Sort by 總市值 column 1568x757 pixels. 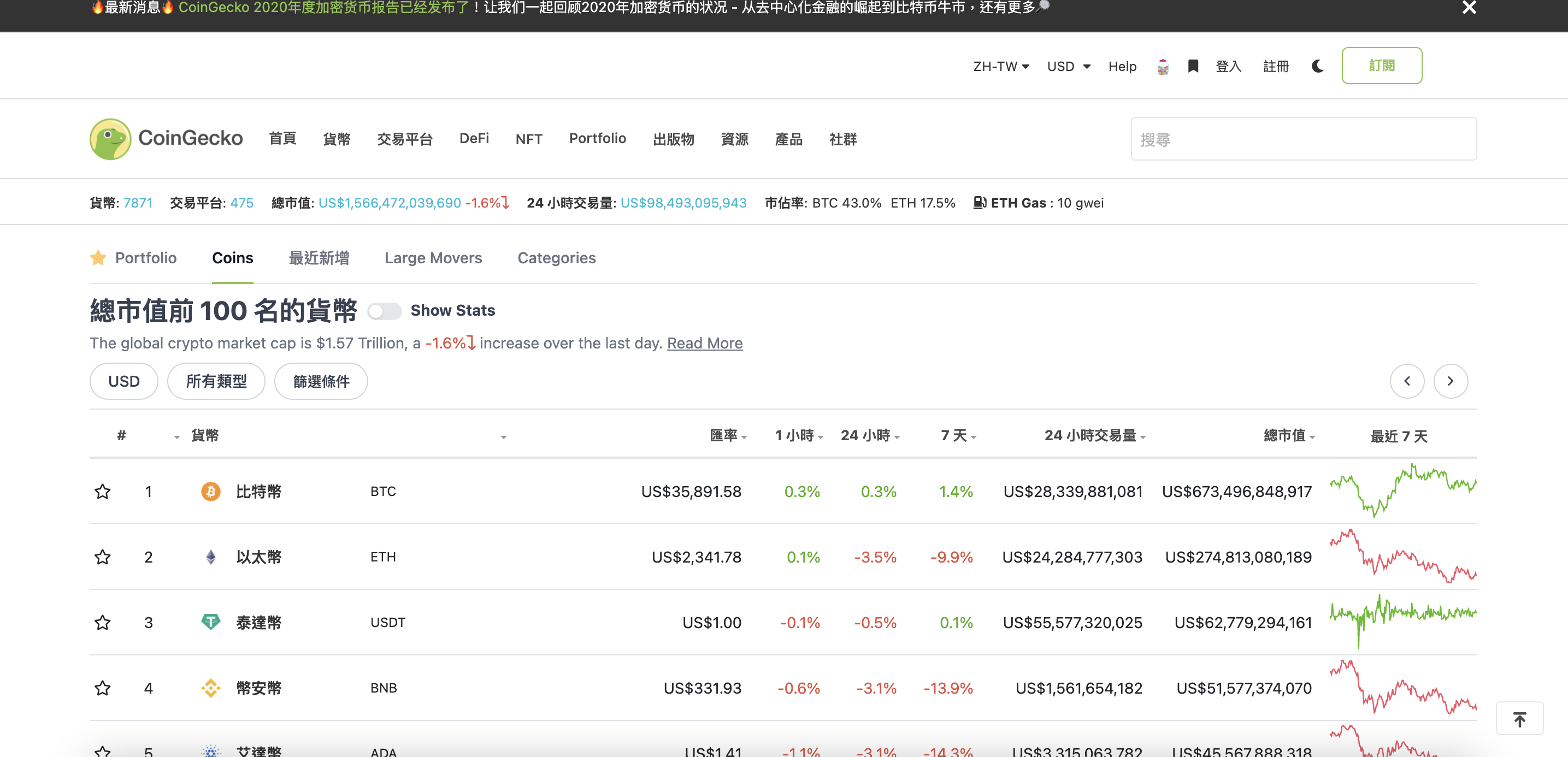tap(1289, 436)
